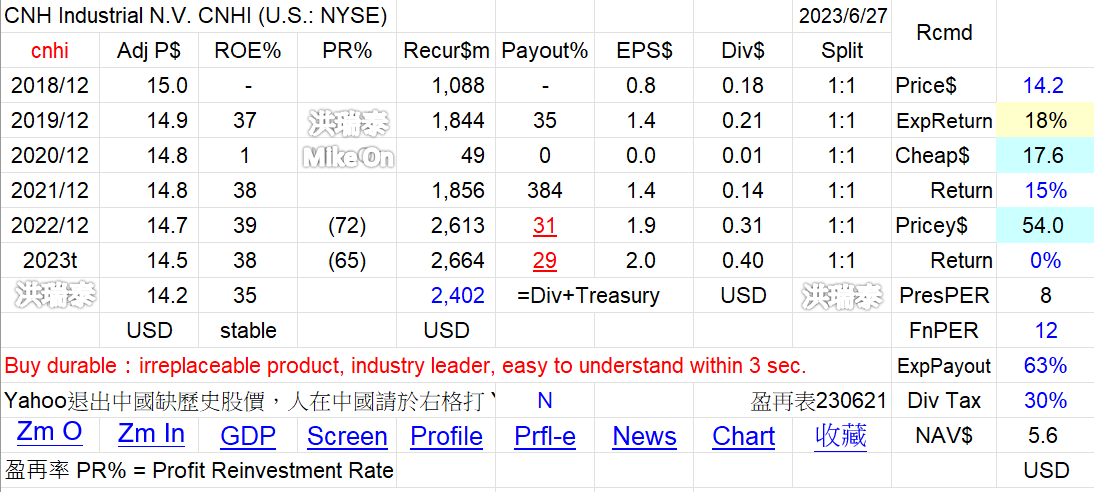
Task: Open the Chart link
Action: (x=743, y=437)
